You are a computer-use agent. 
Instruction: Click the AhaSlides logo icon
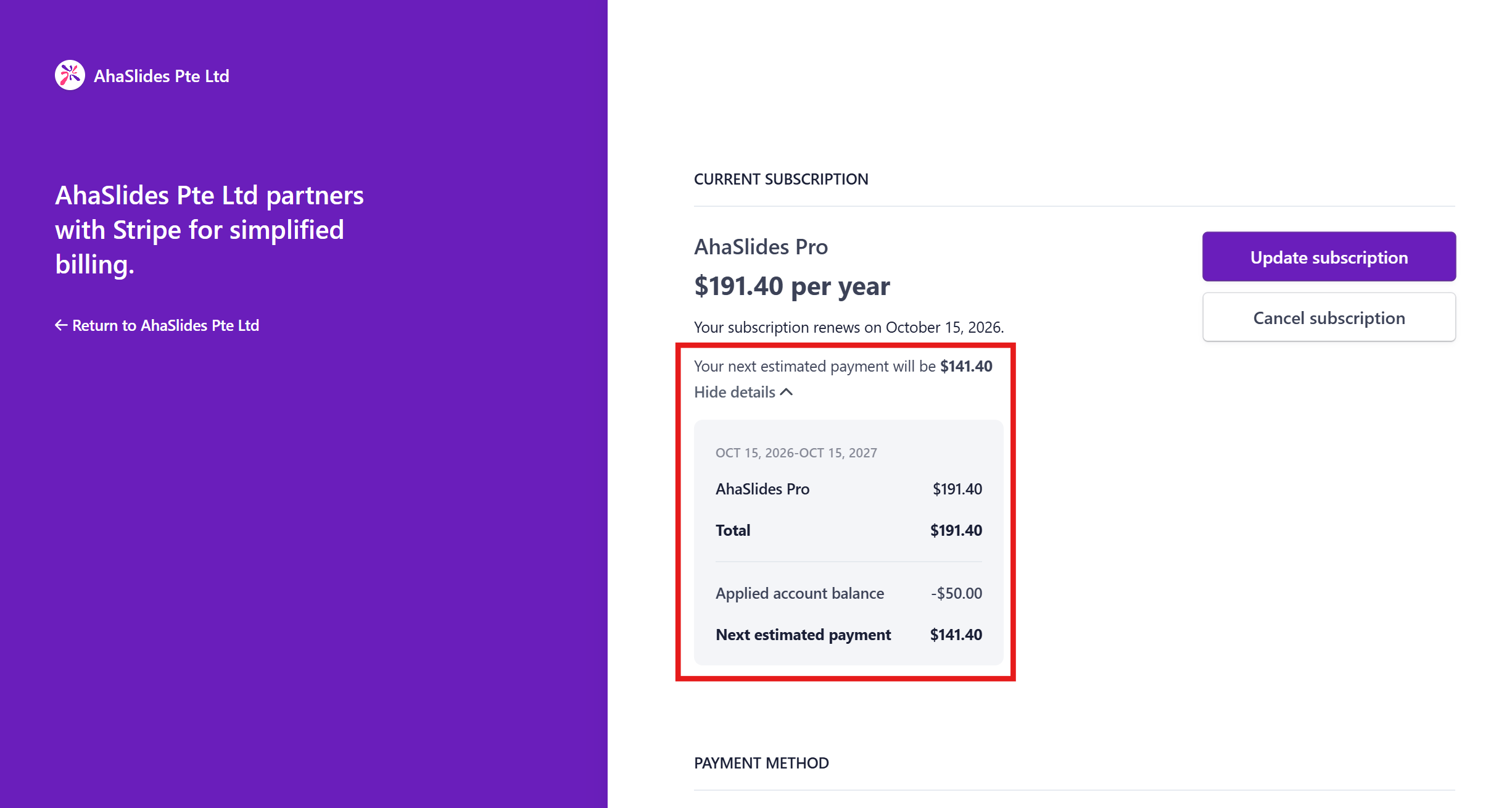tap(70, 75)
